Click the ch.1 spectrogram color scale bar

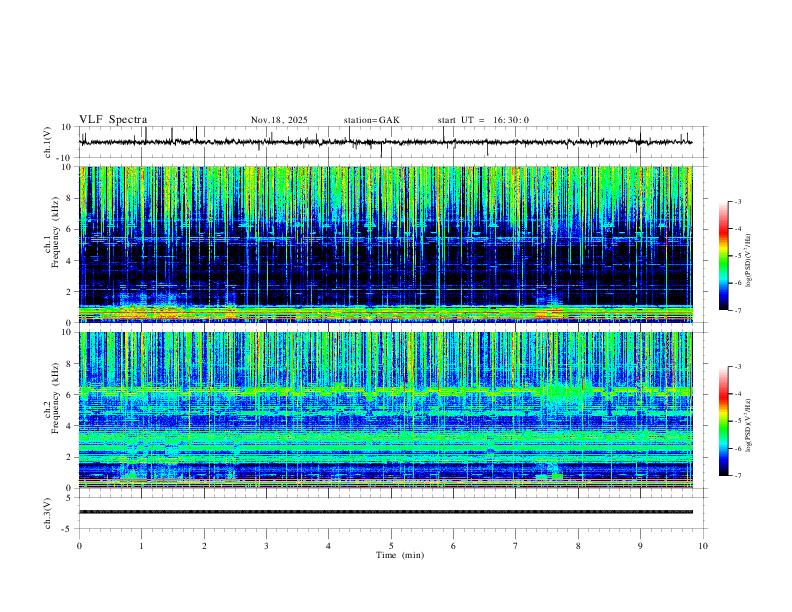[723, 256]
